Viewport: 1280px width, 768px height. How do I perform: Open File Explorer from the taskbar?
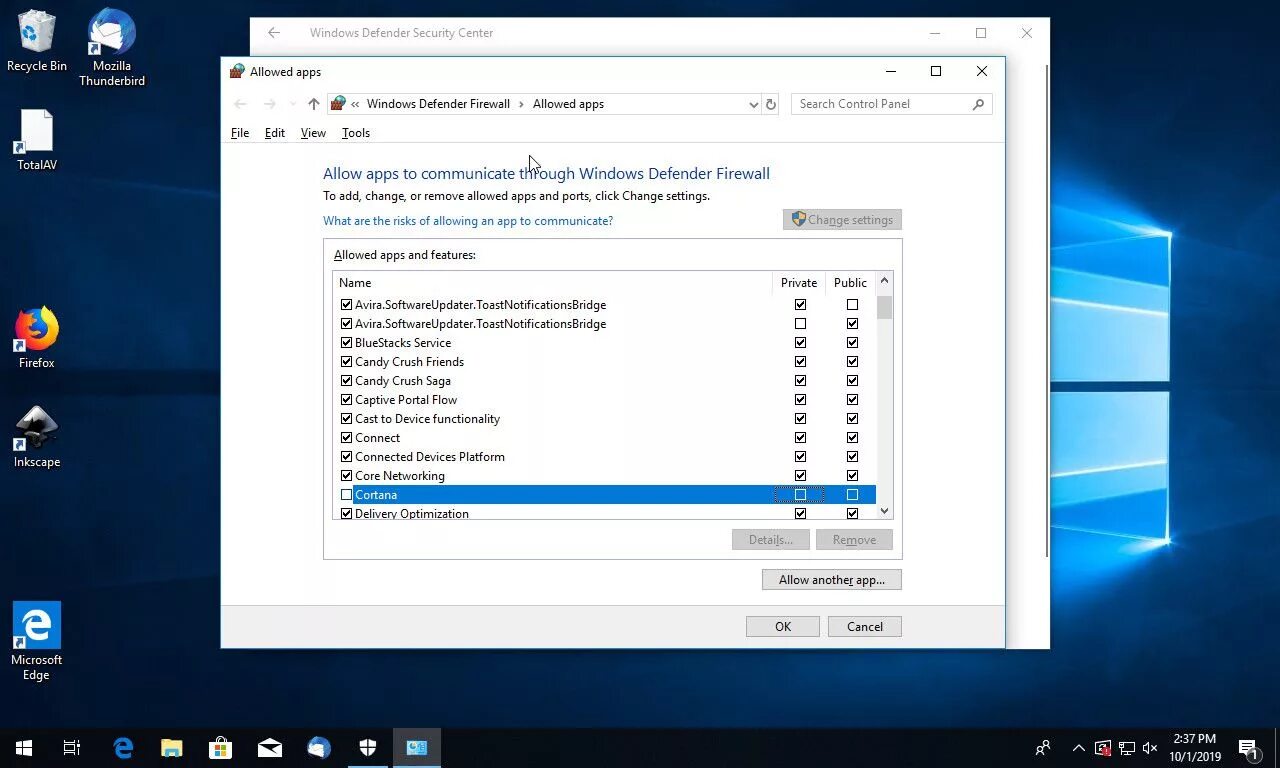point(172,747)
